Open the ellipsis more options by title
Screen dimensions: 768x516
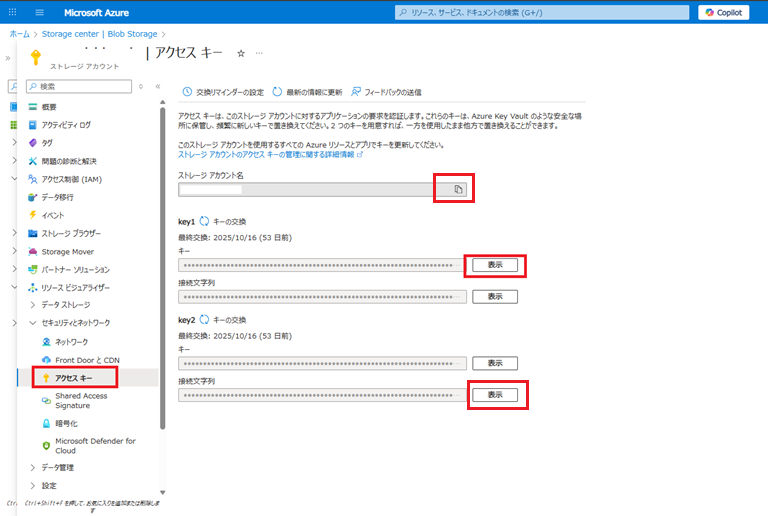coord(259,53)
